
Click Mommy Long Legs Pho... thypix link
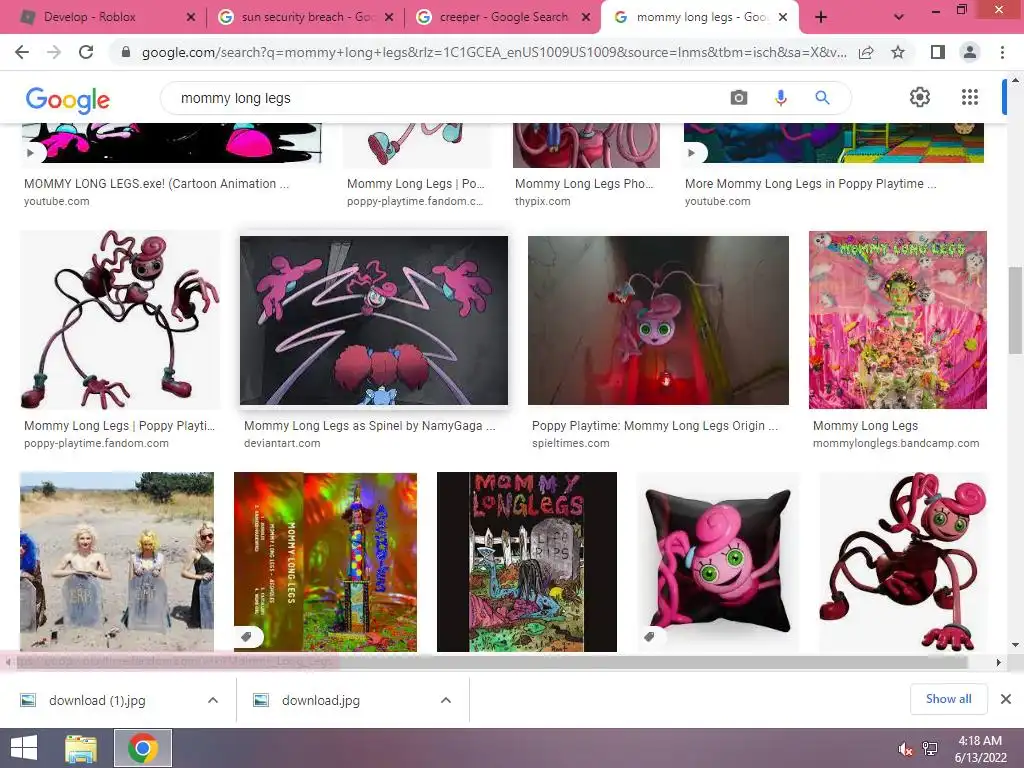(584, 184)
